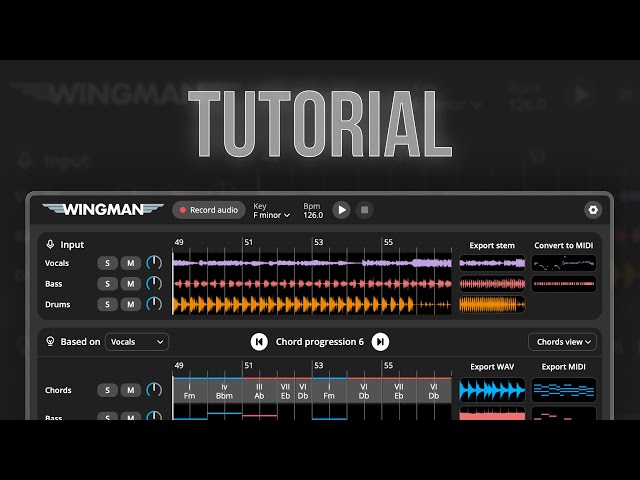The width and height of the screenshot is (640, 480).
Task: Click the Chord progression 6 label
Action: pos(320,342)
